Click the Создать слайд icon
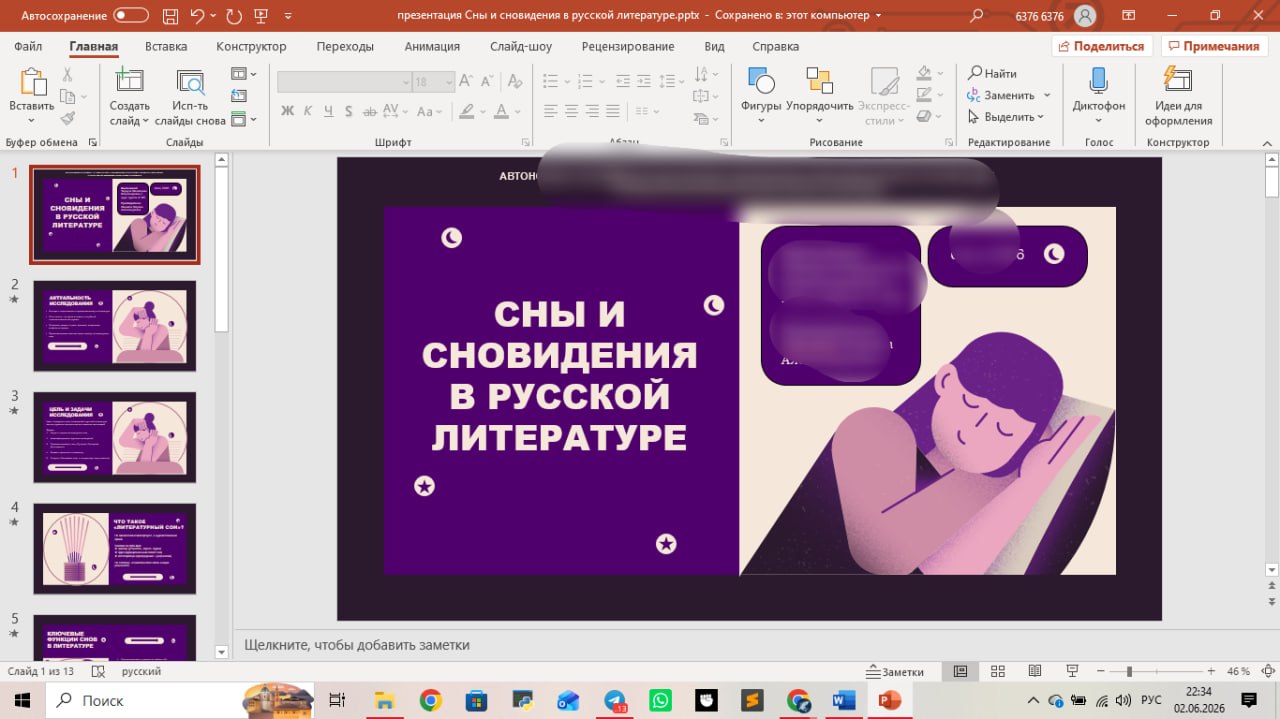The height and width of the screenshot is (719, 1280). pyautogui.click(x=129, y=82)
